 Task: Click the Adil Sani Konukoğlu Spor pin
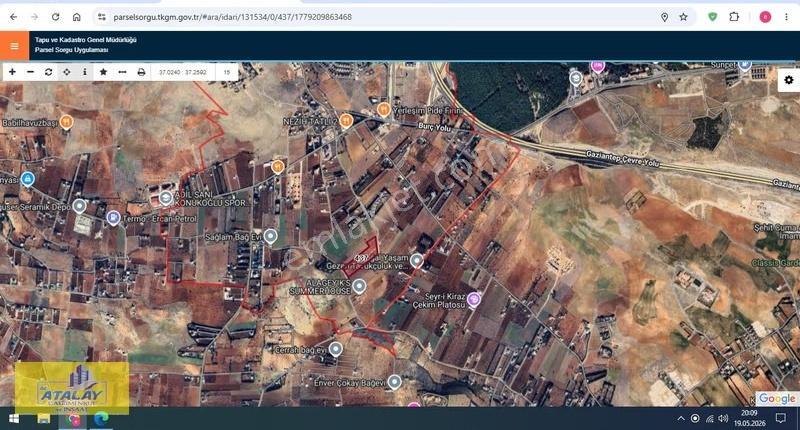point(165,198)
